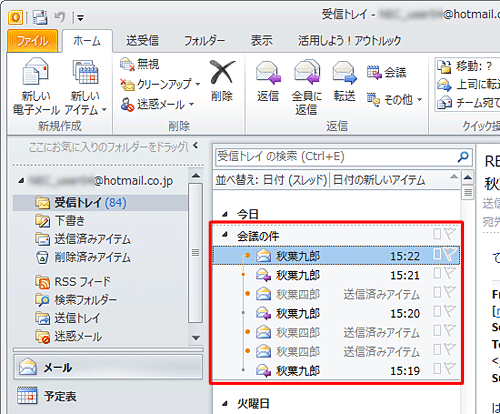The width and height of the screenshot is (500, 414).
Task: Switch to メール navigation button
Action: (x=108, y=367)
